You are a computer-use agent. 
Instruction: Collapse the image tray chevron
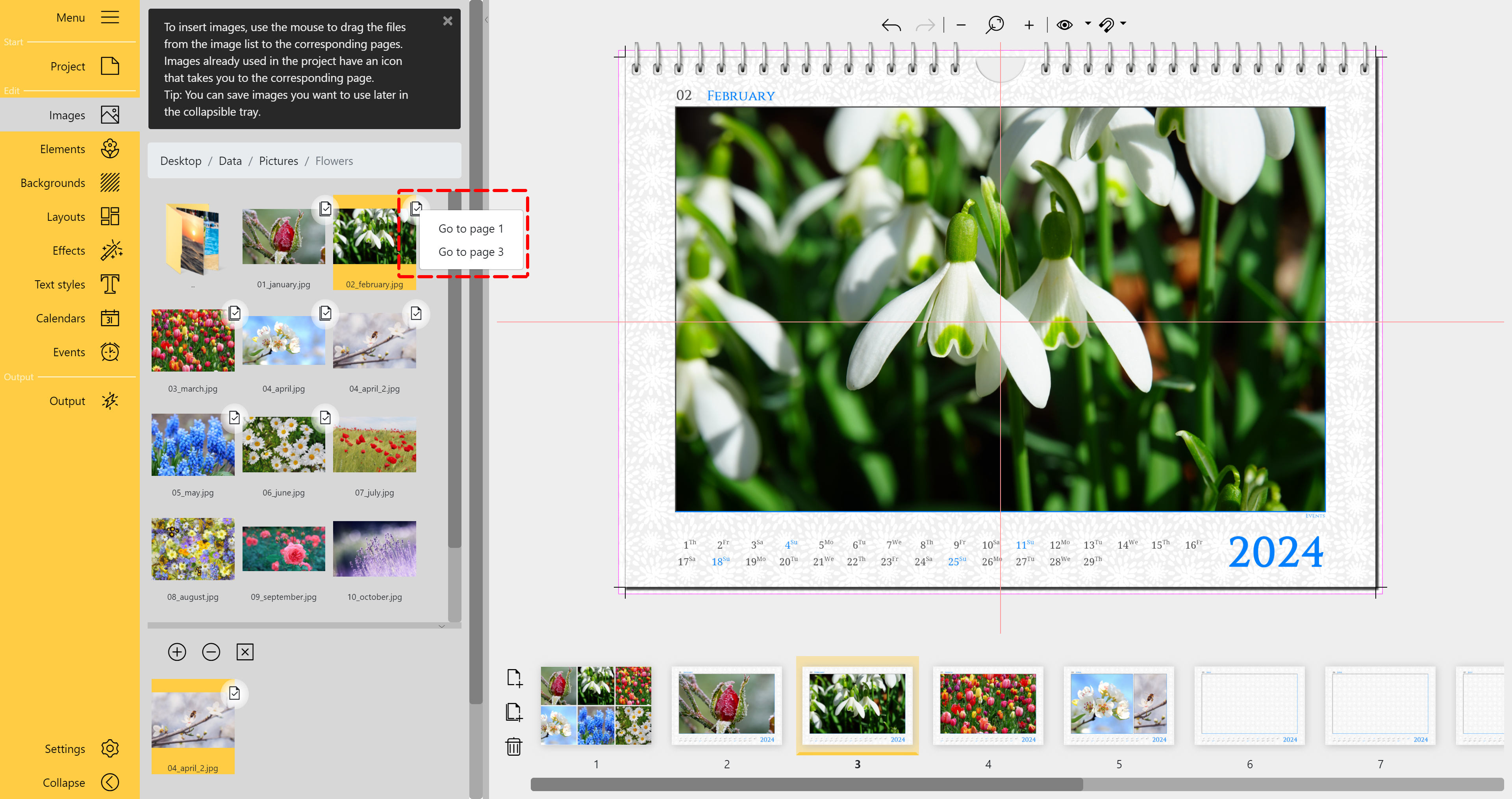pyautogui.click(x=441, y=627)
